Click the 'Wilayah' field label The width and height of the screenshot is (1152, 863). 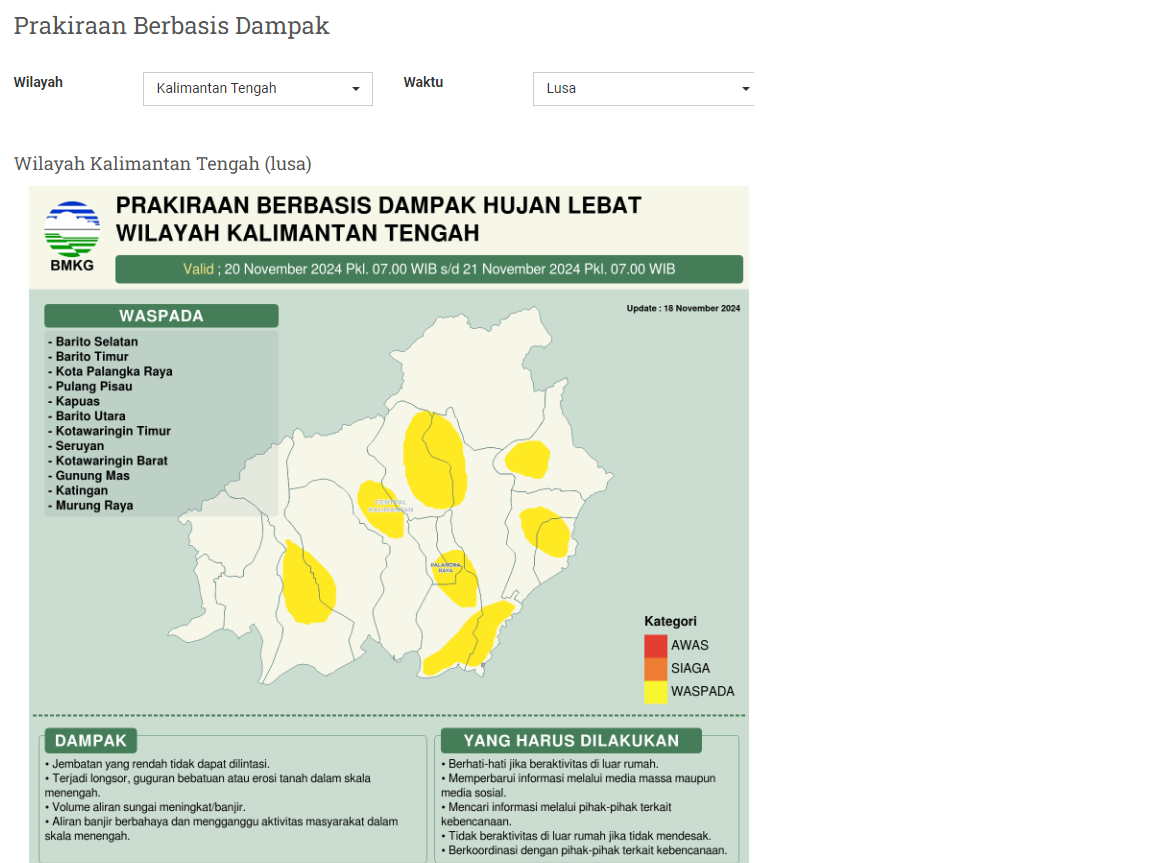tap(38, 82)
